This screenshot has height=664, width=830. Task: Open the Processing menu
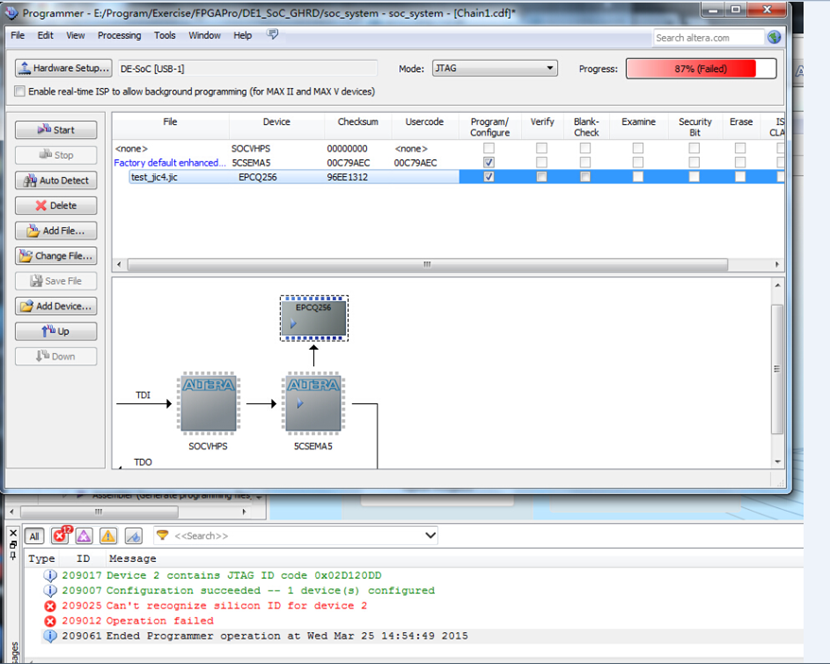[x=119, y=35]
